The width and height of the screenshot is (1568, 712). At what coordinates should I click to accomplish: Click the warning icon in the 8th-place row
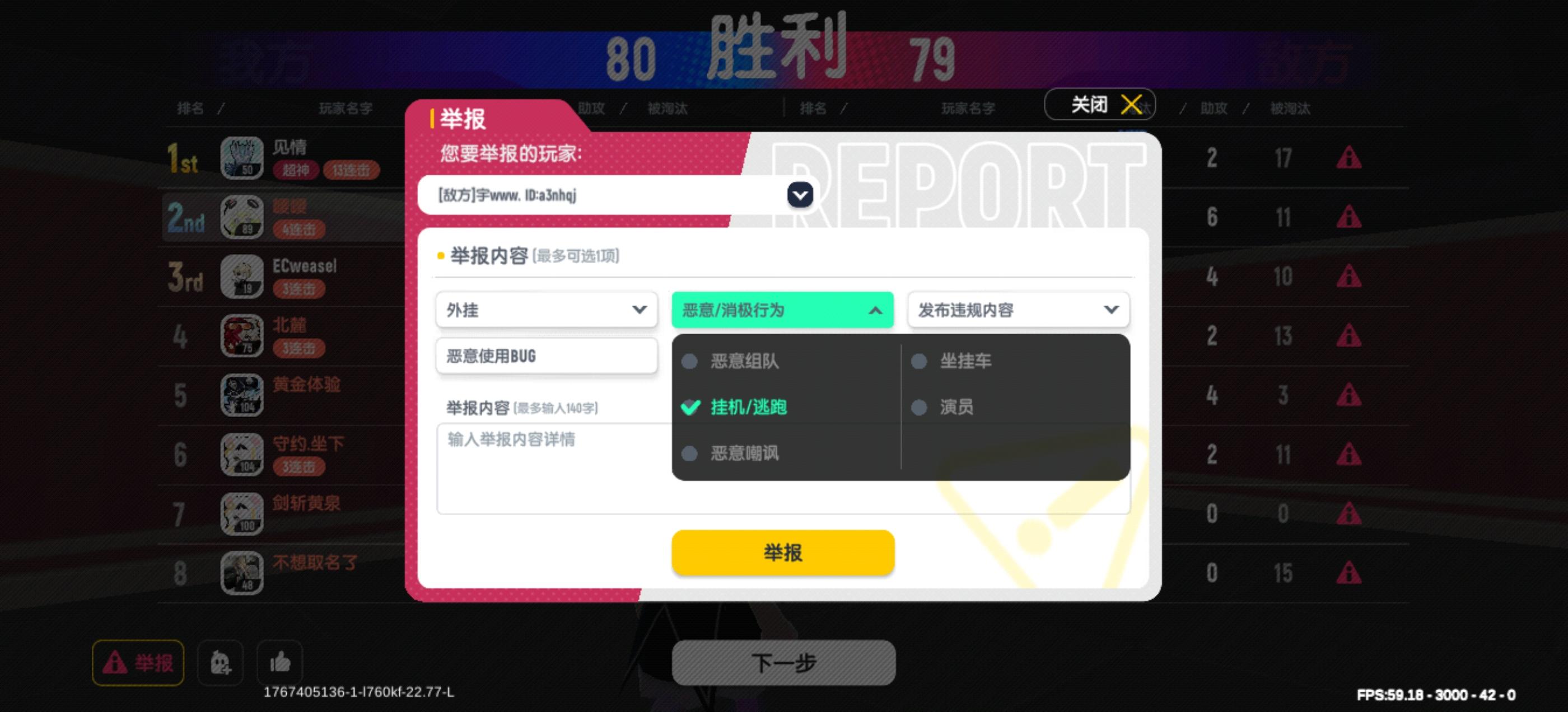1349,573
